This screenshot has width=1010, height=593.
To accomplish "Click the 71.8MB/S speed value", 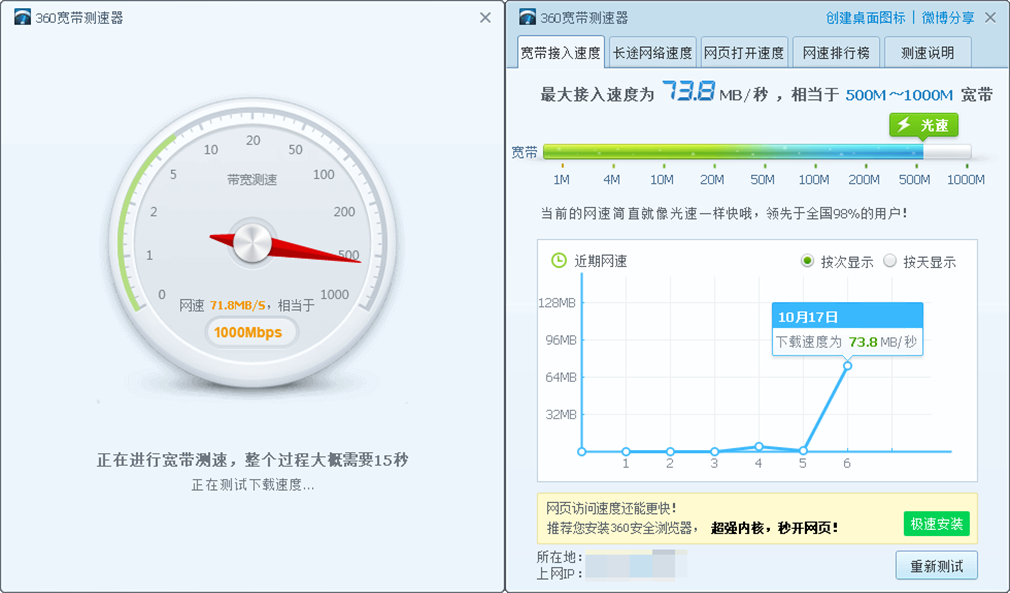I will pyautogui.click(x=238, y=305).
